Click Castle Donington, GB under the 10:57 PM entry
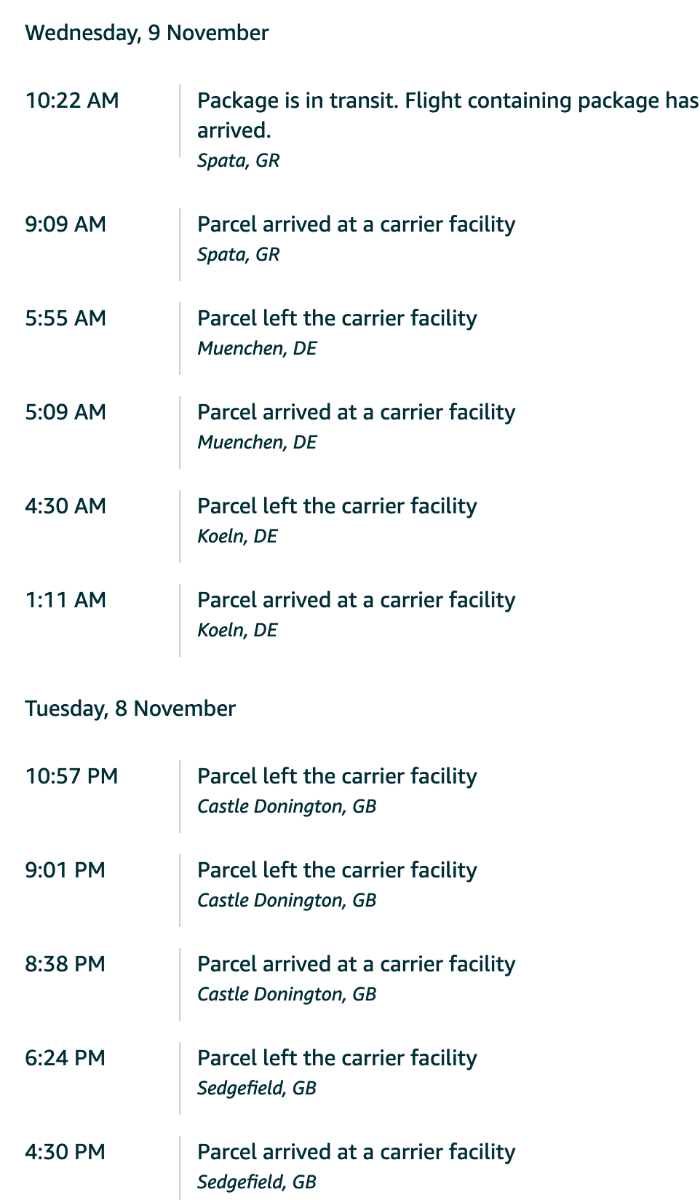Screen dimensions: 700x1200 287,806
